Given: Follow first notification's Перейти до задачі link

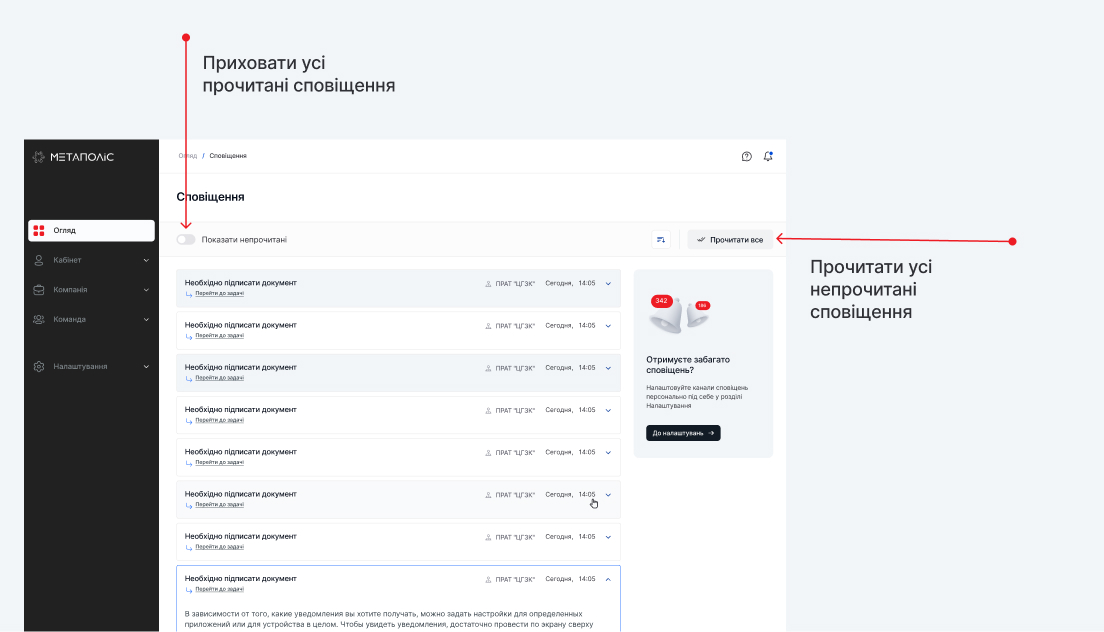Looking at the screenshot, I should click(x=219, y=293).
